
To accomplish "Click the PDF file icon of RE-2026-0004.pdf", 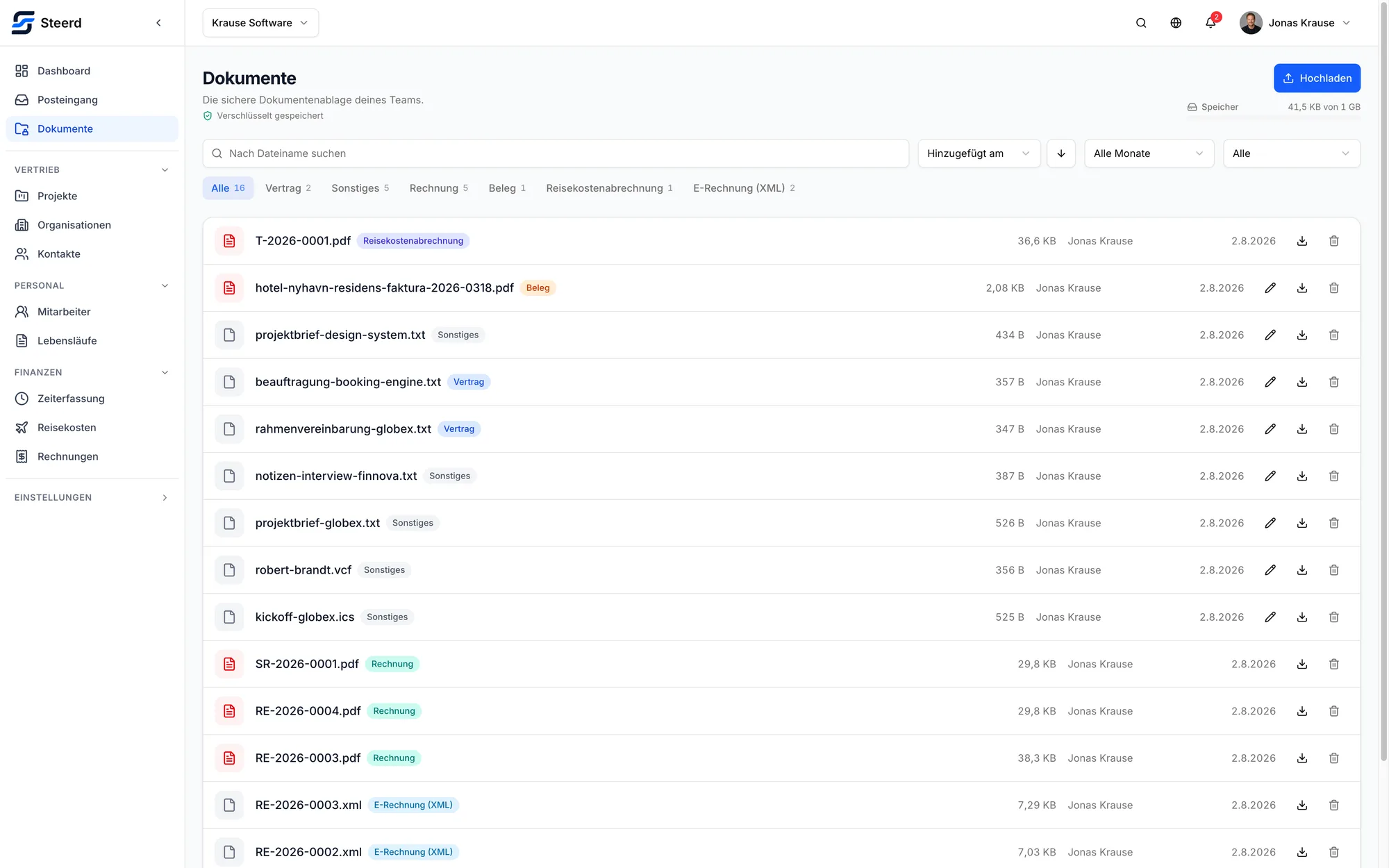I will click(229, 711).
